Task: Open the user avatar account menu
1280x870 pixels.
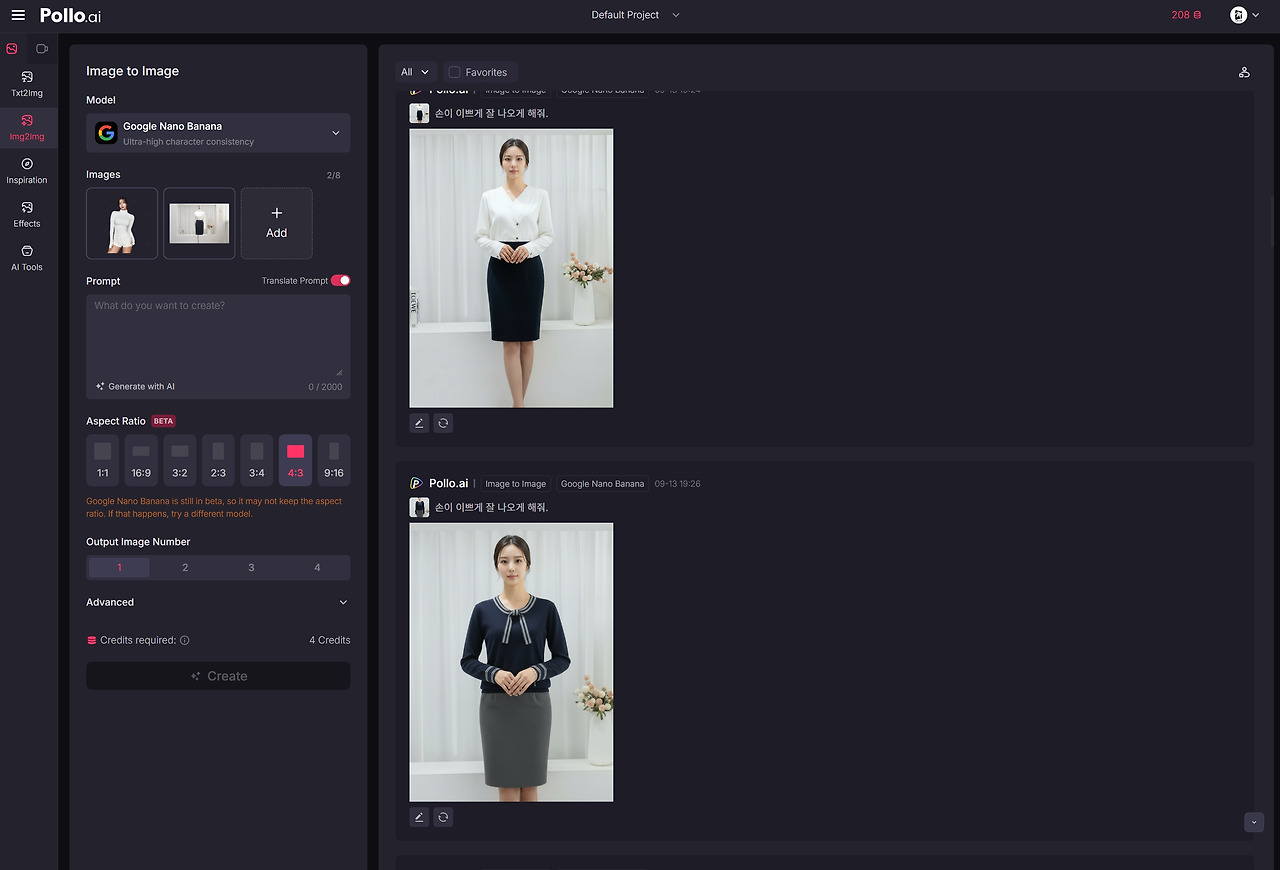Action: click(x=1244, y=15)
